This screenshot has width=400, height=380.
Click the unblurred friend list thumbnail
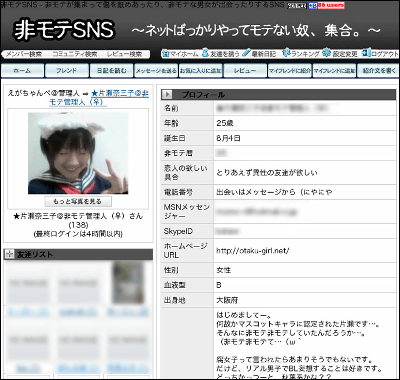(128, 283)
